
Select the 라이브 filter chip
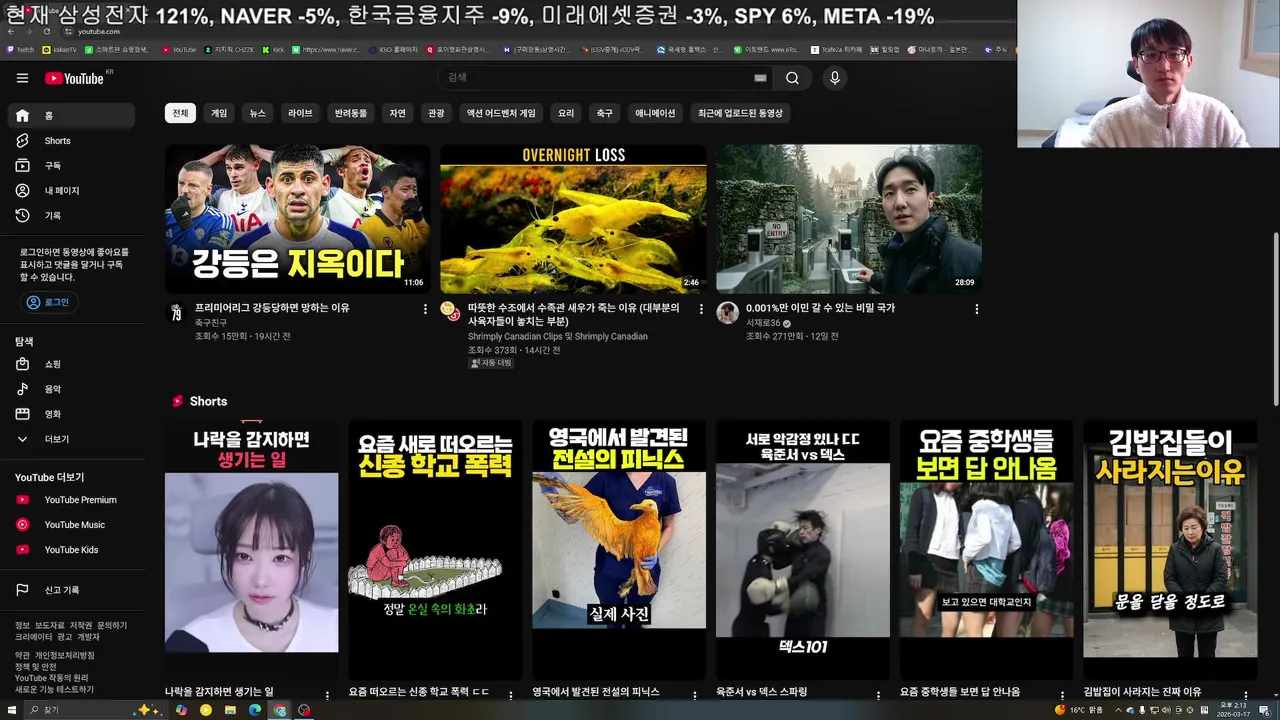point(300,113)
